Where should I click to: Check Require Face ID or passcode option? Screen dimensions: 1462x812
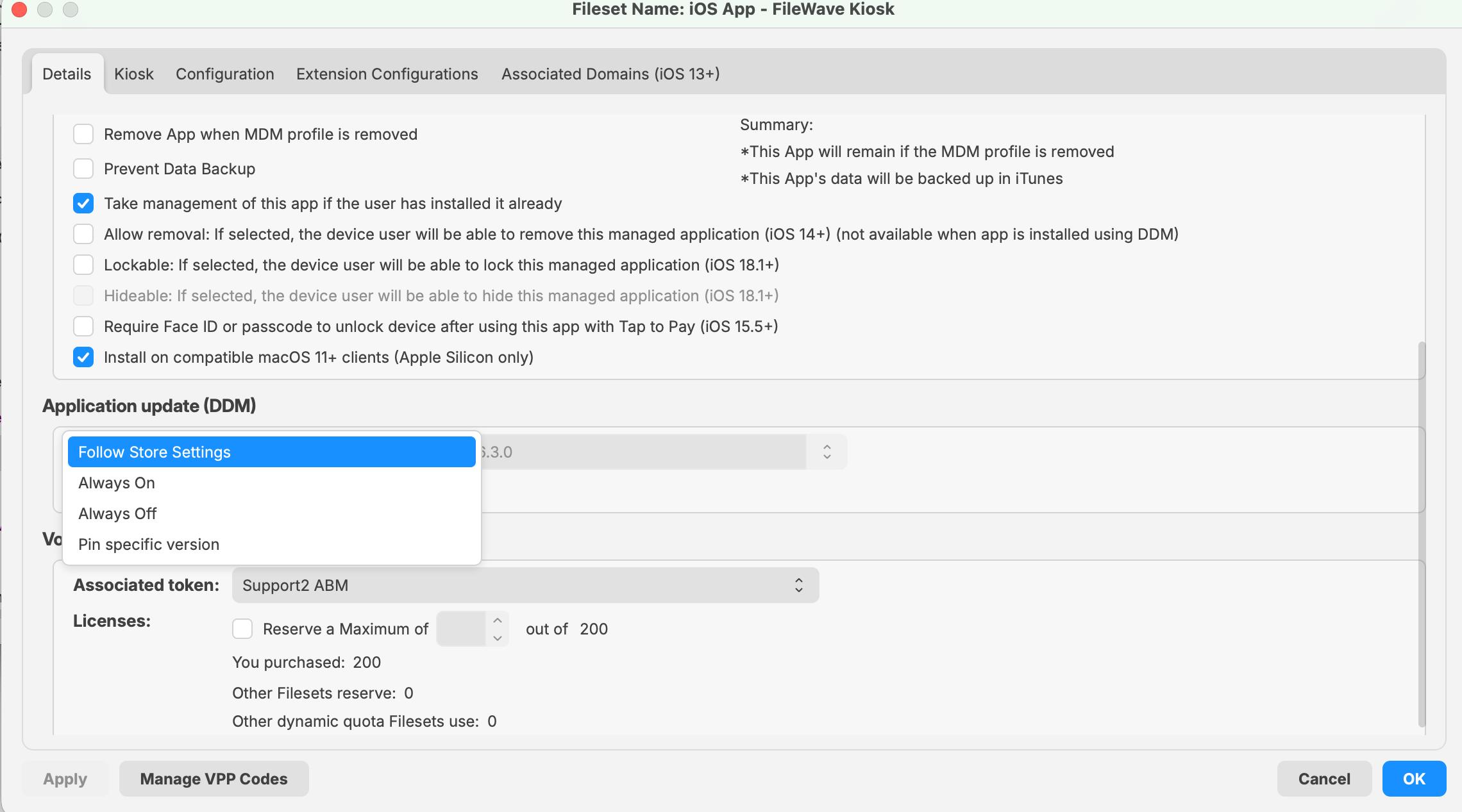[83, 327]
